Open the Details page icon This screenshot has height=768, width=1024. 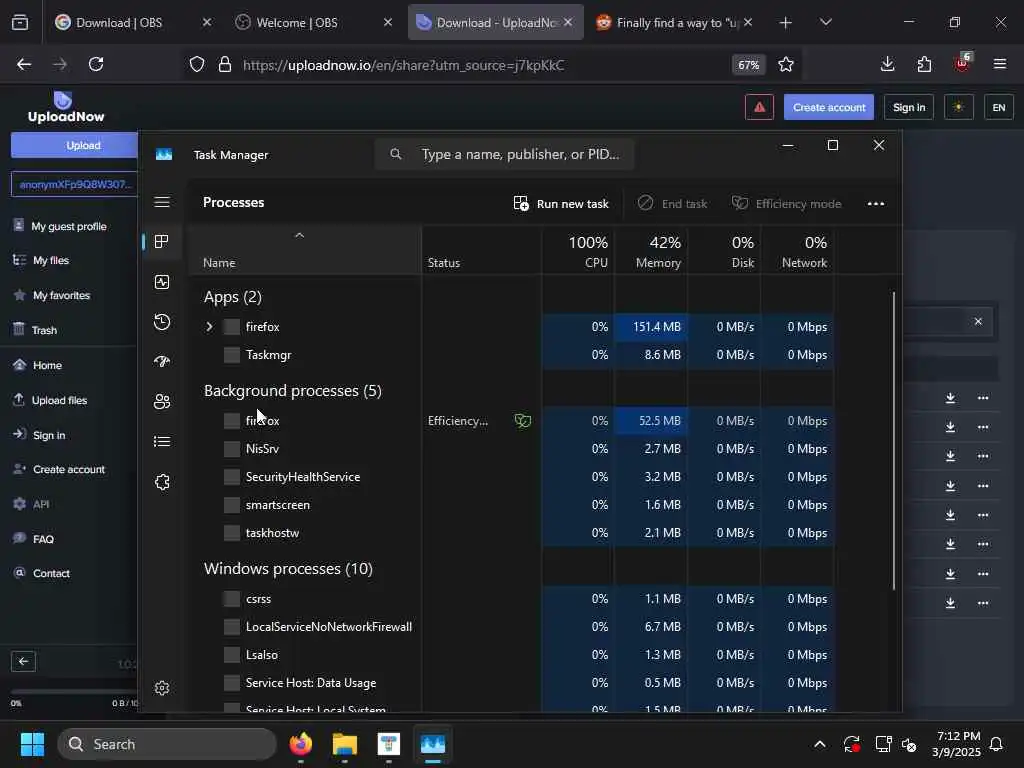point(162,442)
